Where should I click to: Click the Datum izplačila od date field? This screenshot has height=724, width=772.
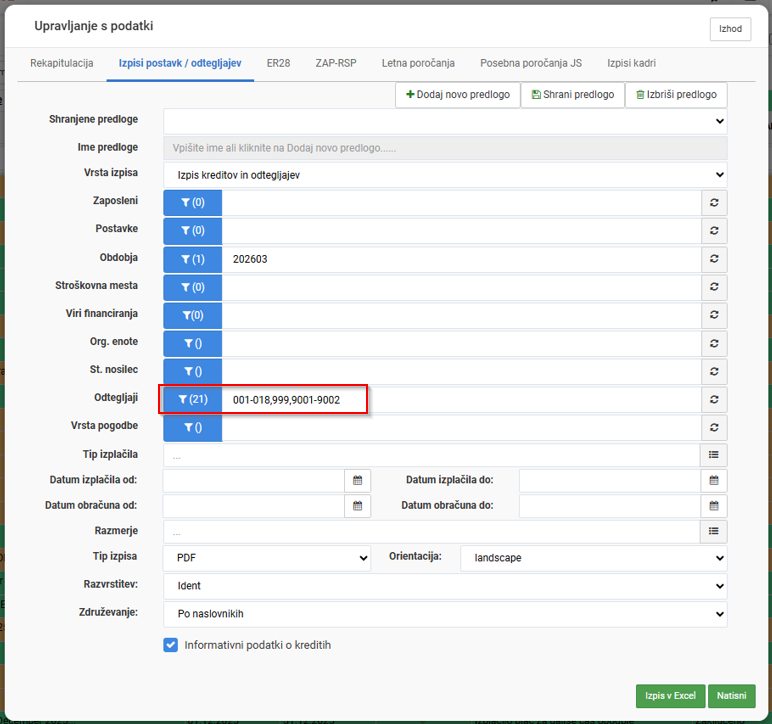tap(254, 480)
